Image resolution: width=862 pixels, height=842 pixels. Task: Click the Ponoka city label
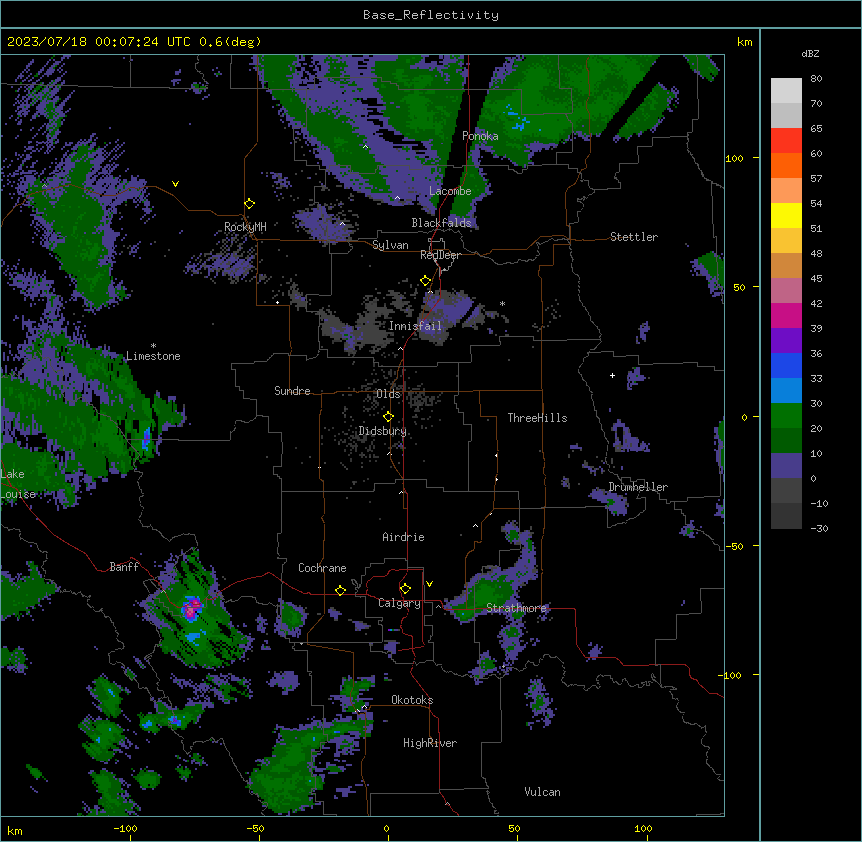tap(480, 136)
